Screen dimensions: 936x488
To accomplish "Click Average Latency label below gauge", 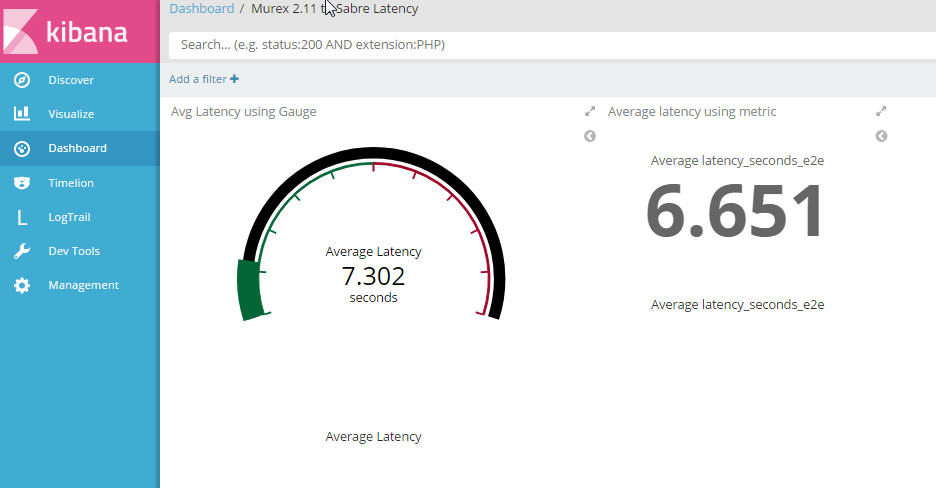I will coord(374,437).
